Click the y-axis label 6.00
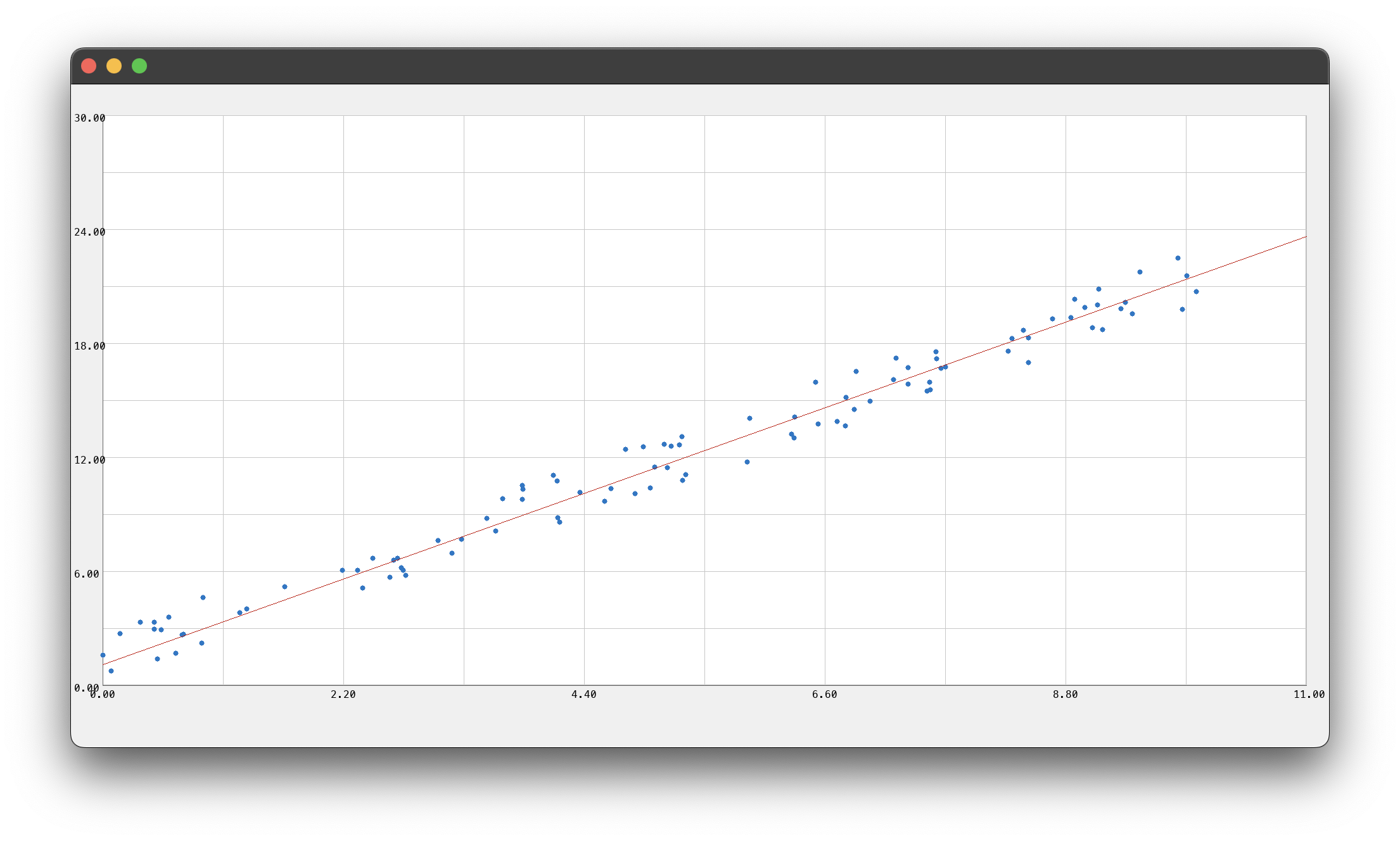The height and width of the screenshot is (841, 1400). [91, 574]
